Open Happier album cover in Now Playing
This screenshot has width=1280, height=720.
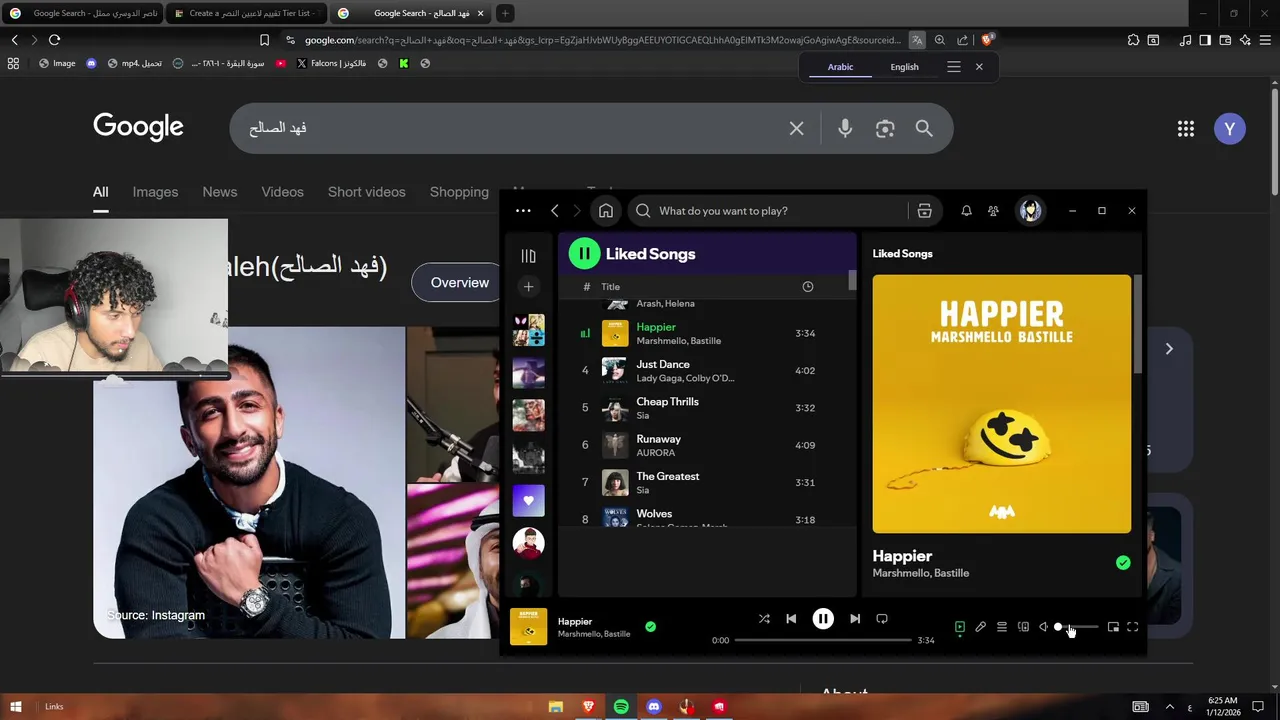pyautogui.click(x=1002, y=404)
